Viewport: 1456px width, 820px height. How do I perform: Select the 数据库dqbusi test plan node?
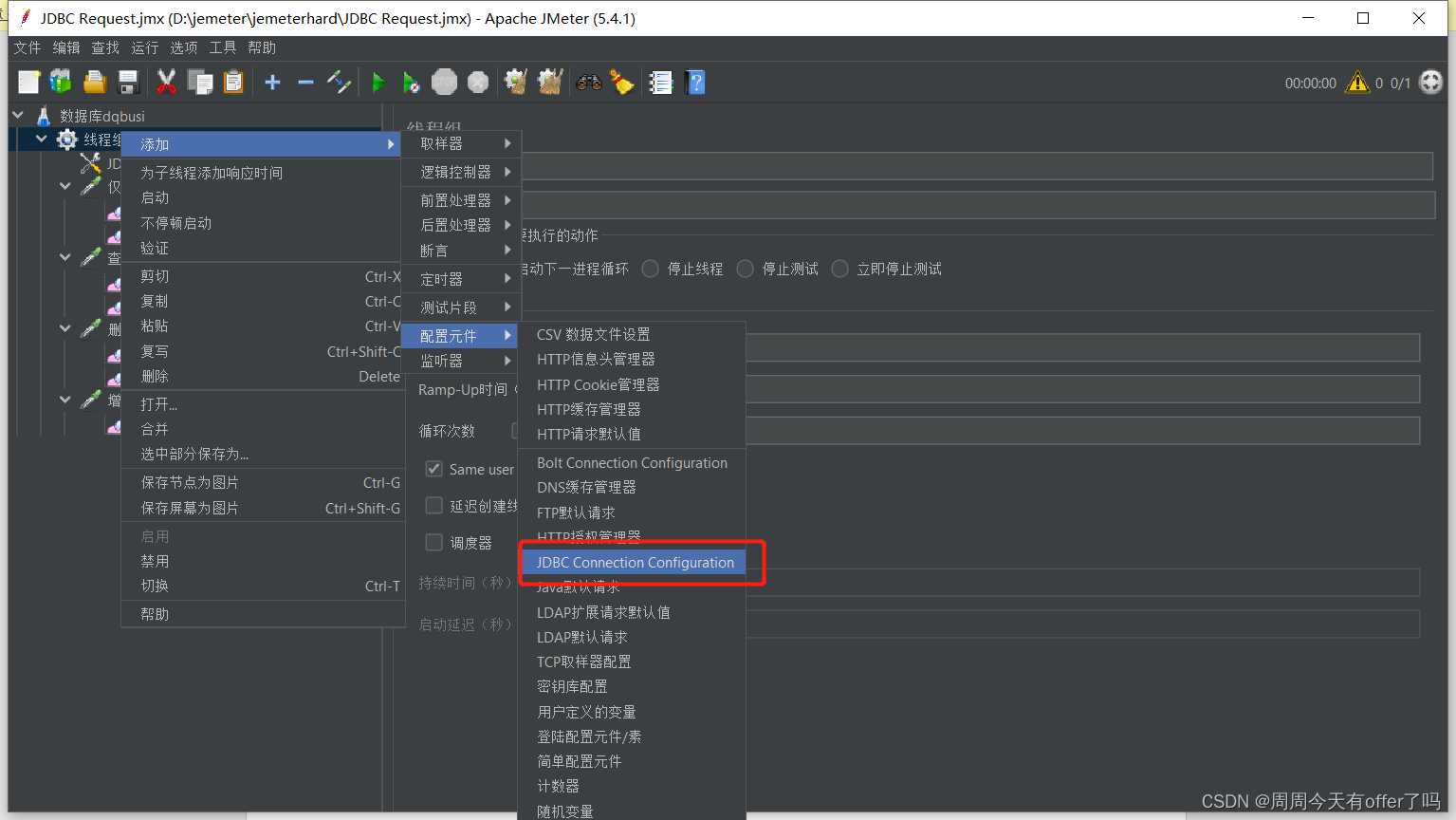pos(101,116)
